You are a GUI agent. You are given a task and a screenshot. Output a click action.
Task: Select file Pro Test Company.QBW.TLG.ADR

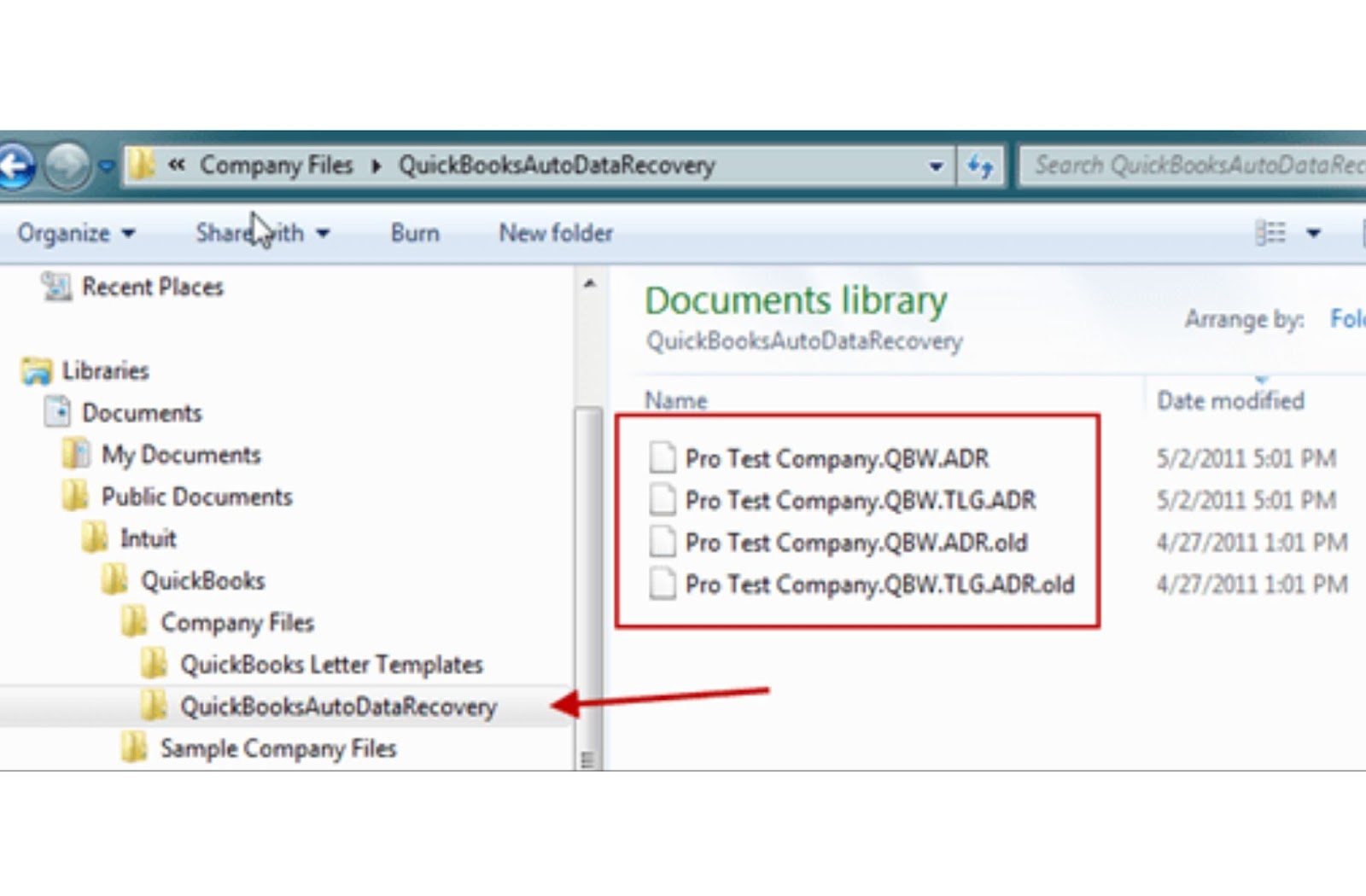click(861, 501)
